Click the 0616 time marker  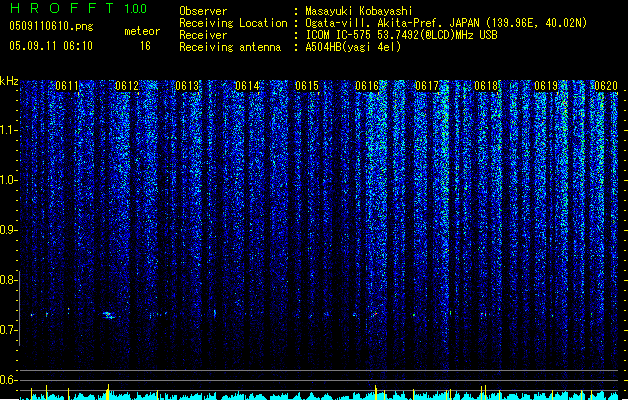point(367,86)
